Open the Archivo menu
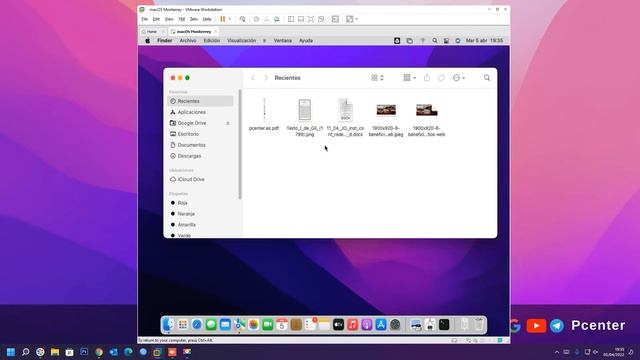Screen dimensions: 640x360 coord(188,40)
